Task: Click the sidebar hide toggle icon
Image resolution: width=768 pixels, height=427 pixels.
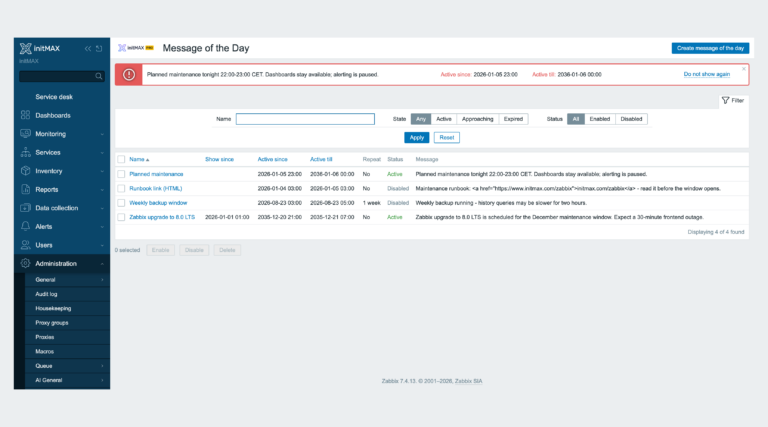Action: pos(99,48)
